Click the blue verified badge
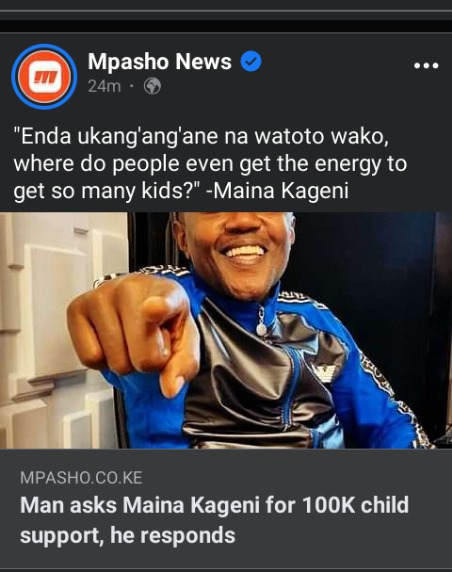 pos(251,61)
